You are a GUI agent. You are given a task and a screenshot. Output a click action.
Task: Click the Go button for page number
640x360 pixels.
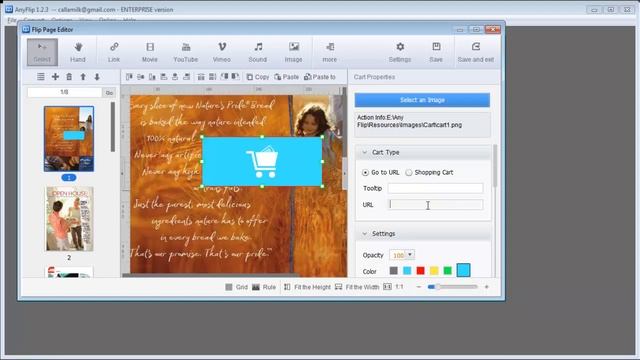[109, 93]
